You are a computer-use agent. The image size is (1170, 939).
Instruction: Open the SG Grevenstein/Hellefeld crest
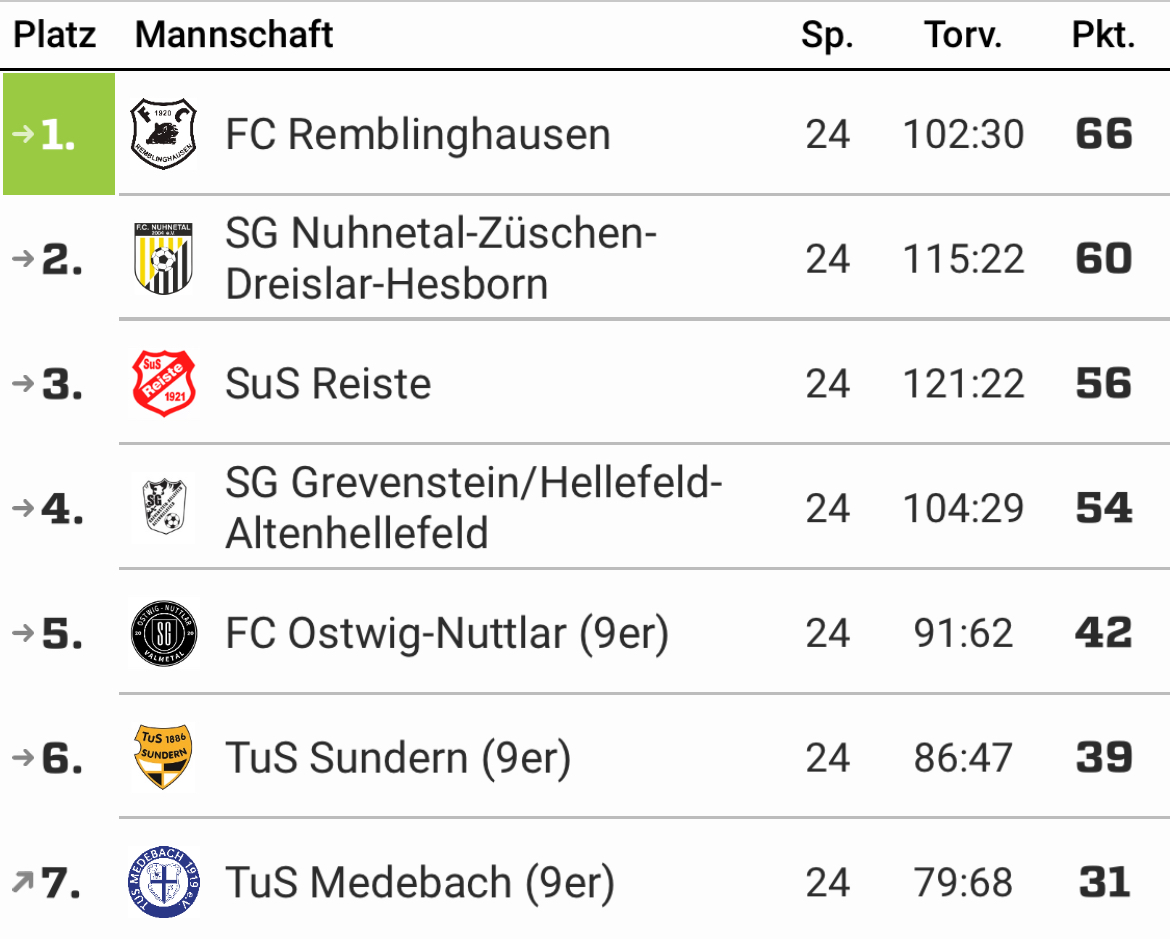pos(163,508)
